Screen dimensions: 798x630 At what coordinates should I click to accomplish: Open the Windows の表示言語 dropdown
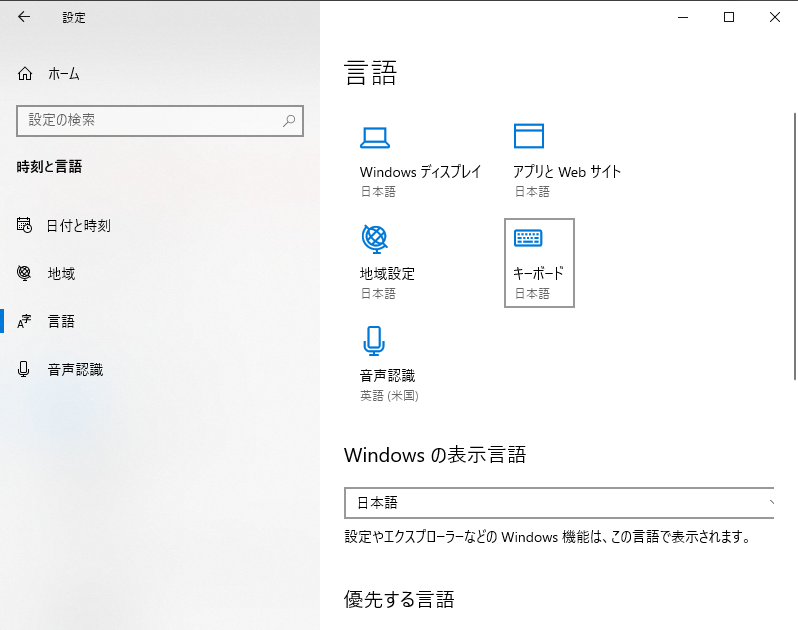point(559,503)
